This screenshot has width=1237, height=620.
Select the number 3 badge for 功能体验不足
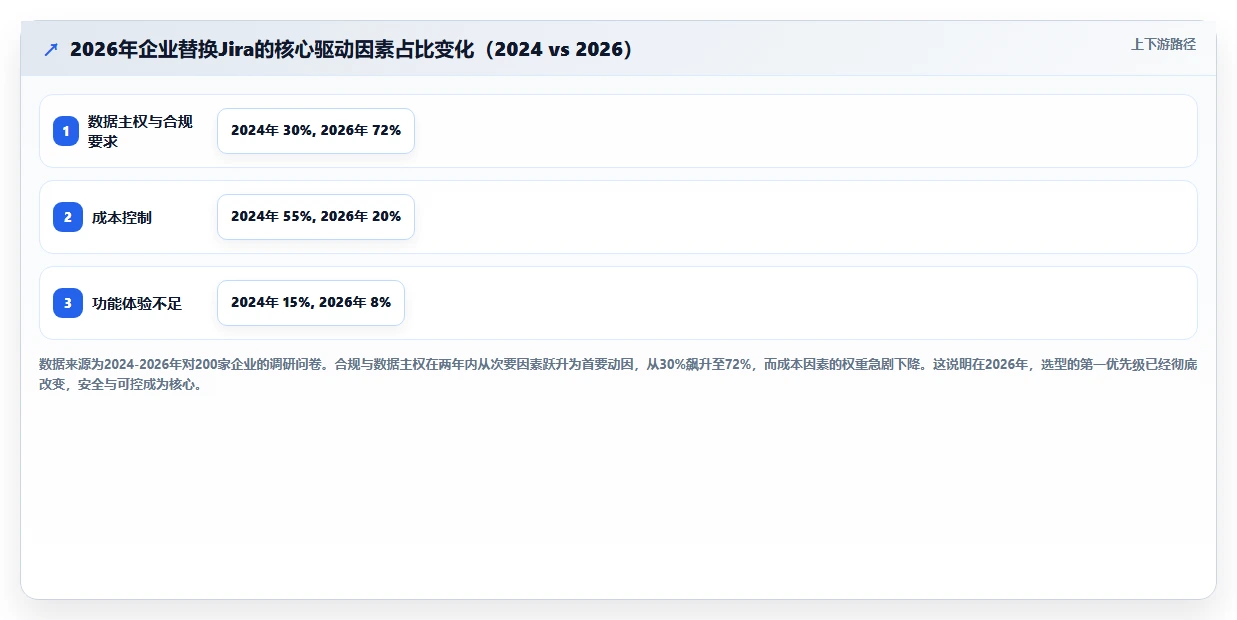coord(67,303)
